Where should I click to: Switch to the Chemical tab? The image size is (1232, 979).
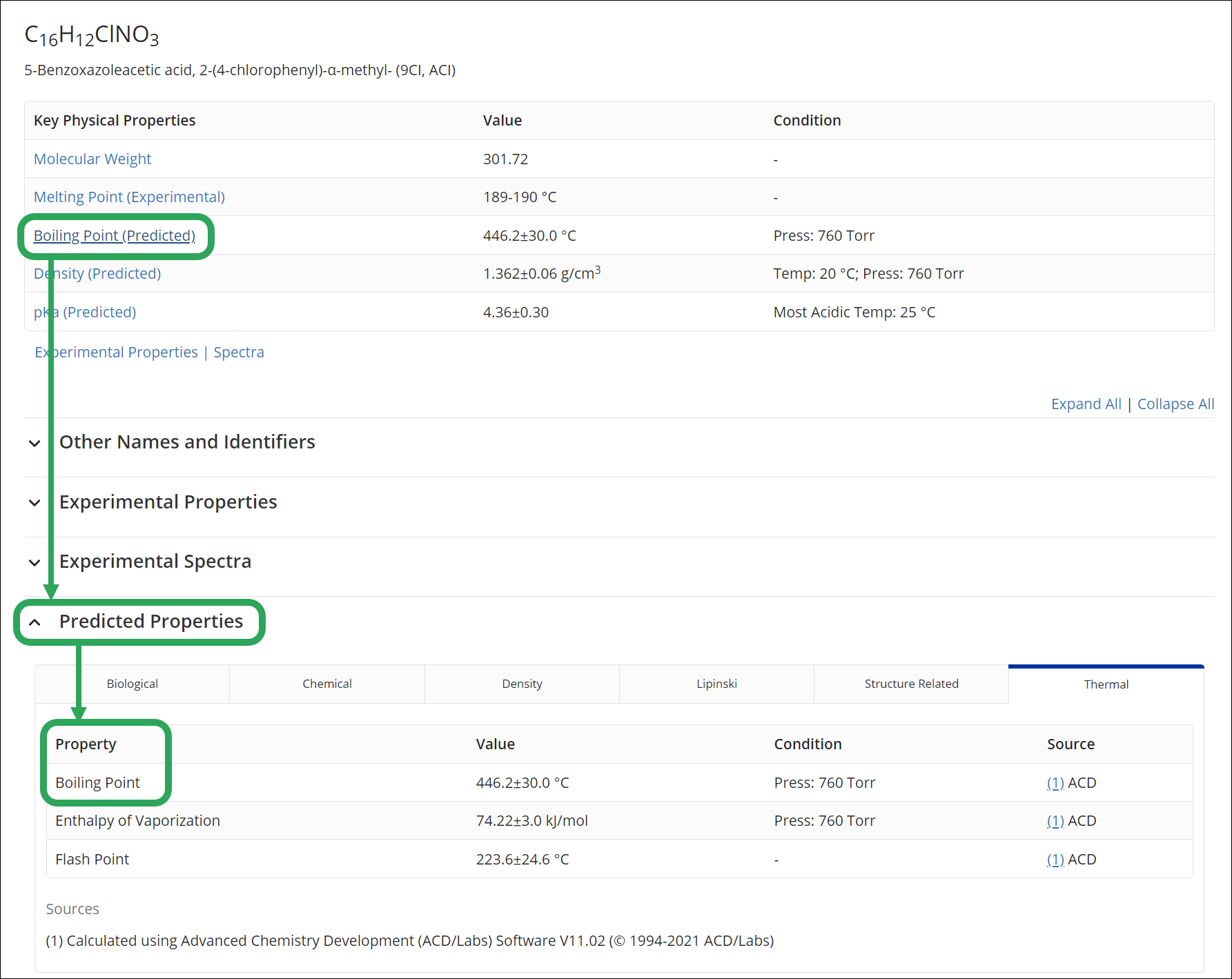(x=327, y=684)
